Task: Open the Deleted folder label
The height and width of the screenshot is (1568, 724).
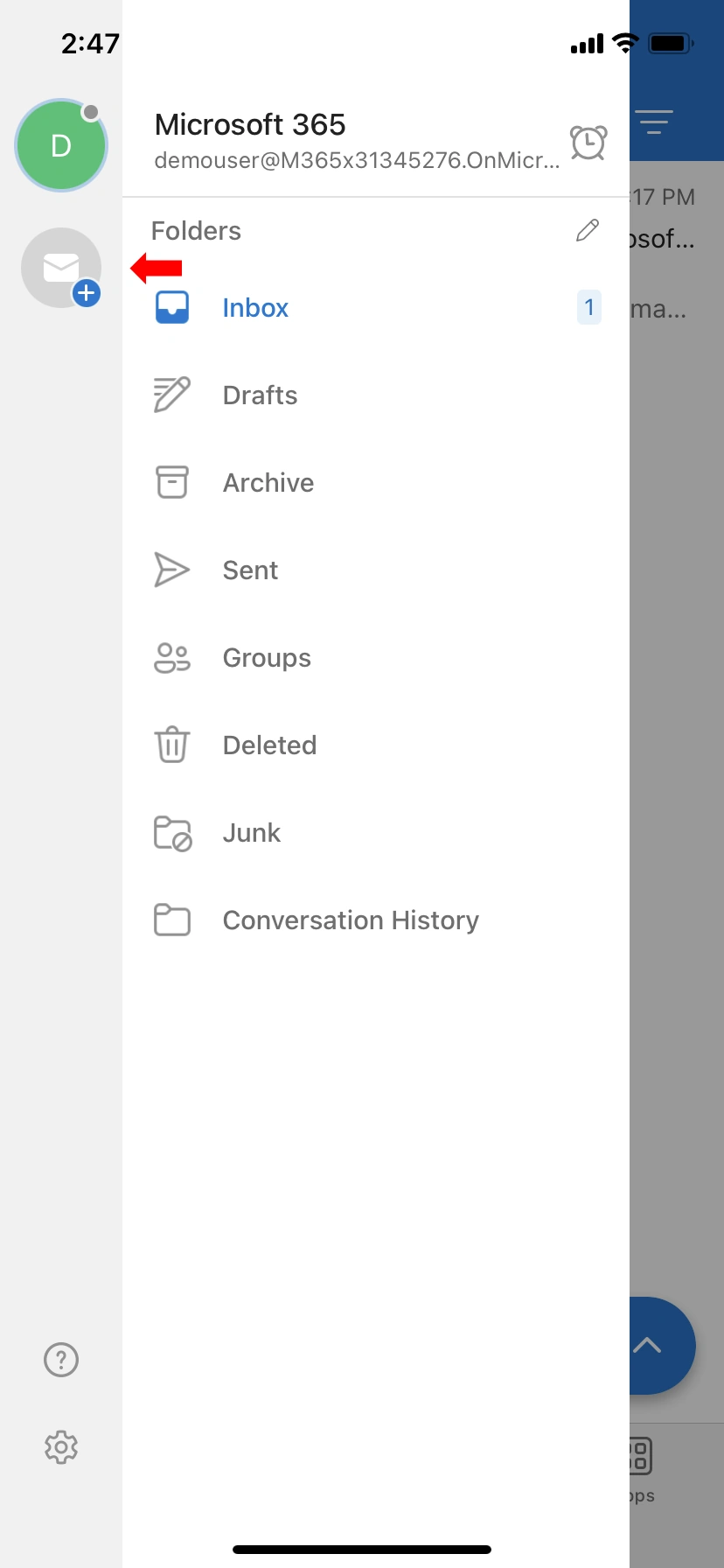Action: coord(269,745)
